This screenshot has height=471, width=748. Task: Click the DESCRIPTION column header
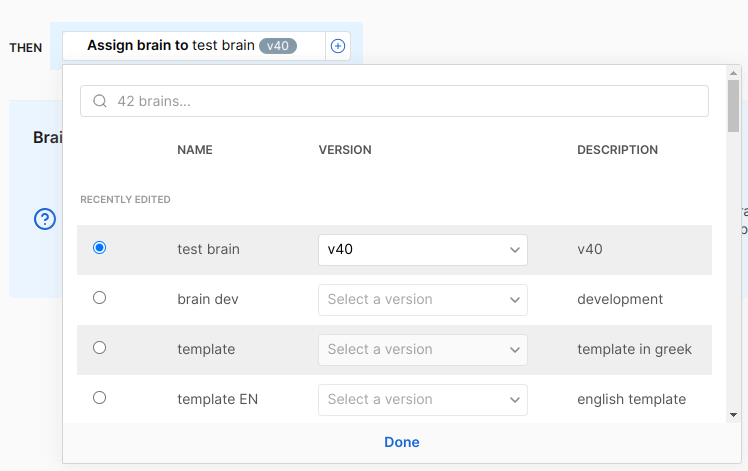click(617, 150)
